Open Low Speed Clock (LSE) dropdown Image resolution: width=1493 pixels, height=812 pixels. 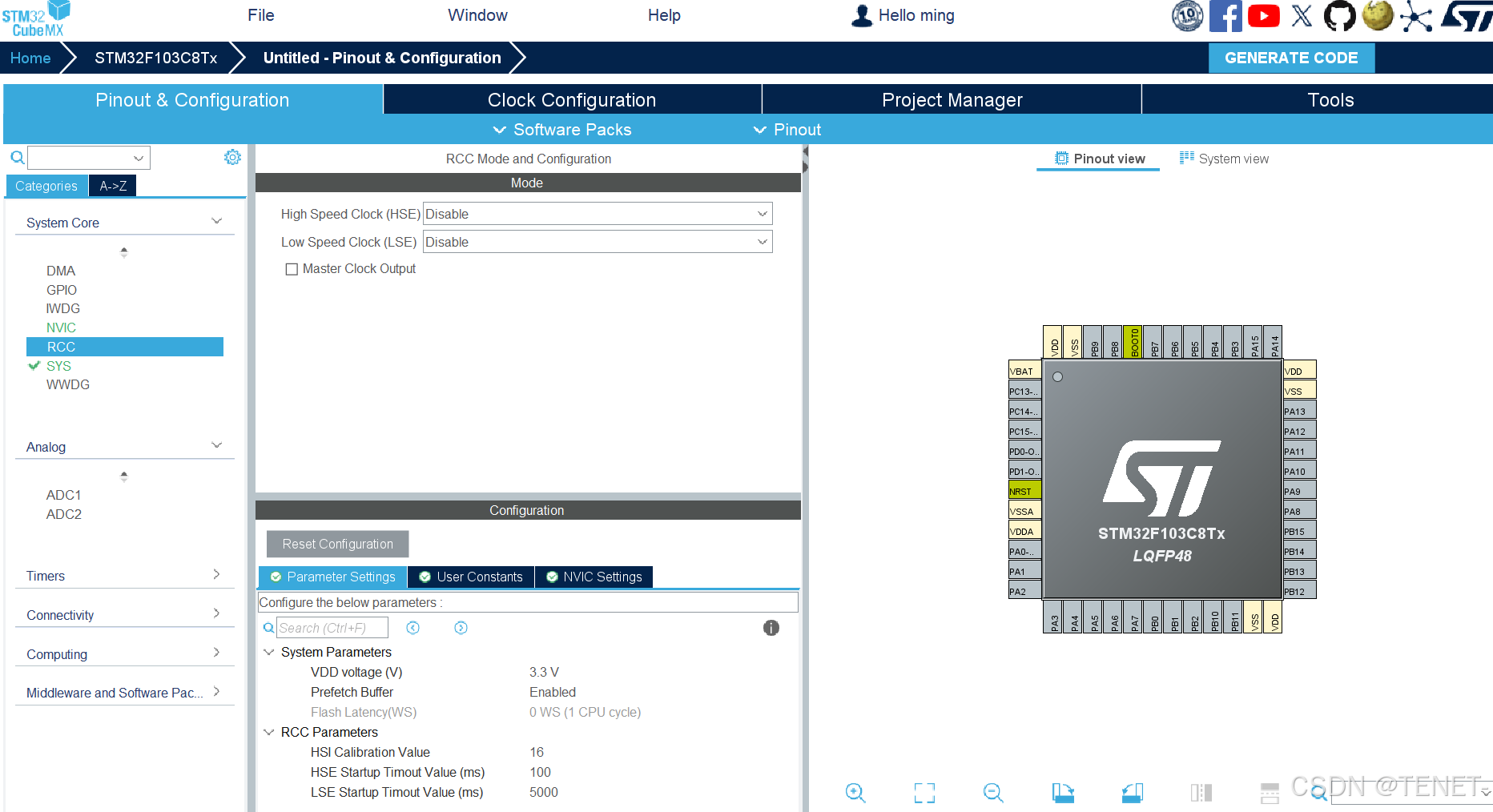(x=598, y=242)
